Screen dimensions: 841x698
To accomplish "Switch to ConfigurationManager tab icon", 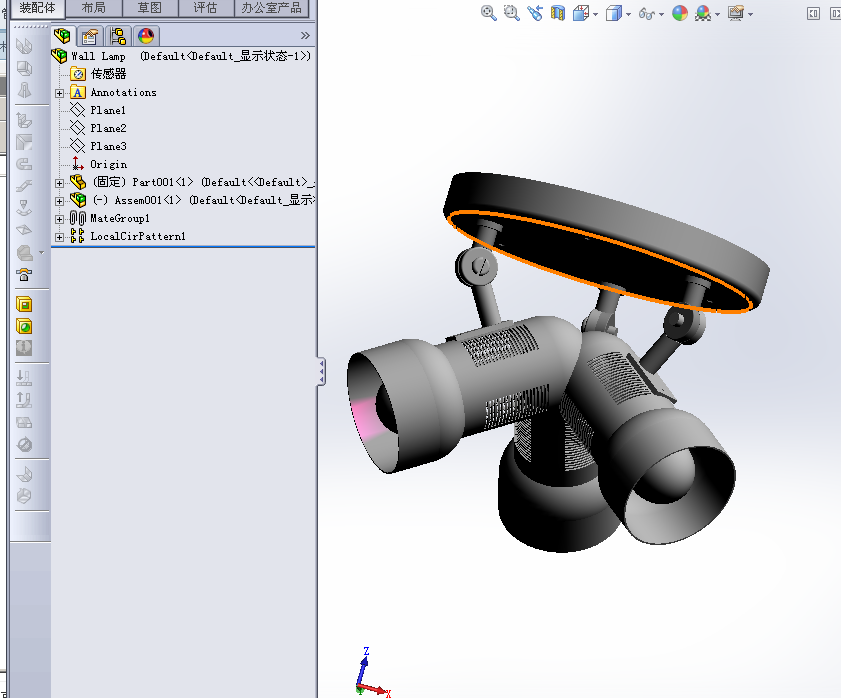I will [117, 36].
